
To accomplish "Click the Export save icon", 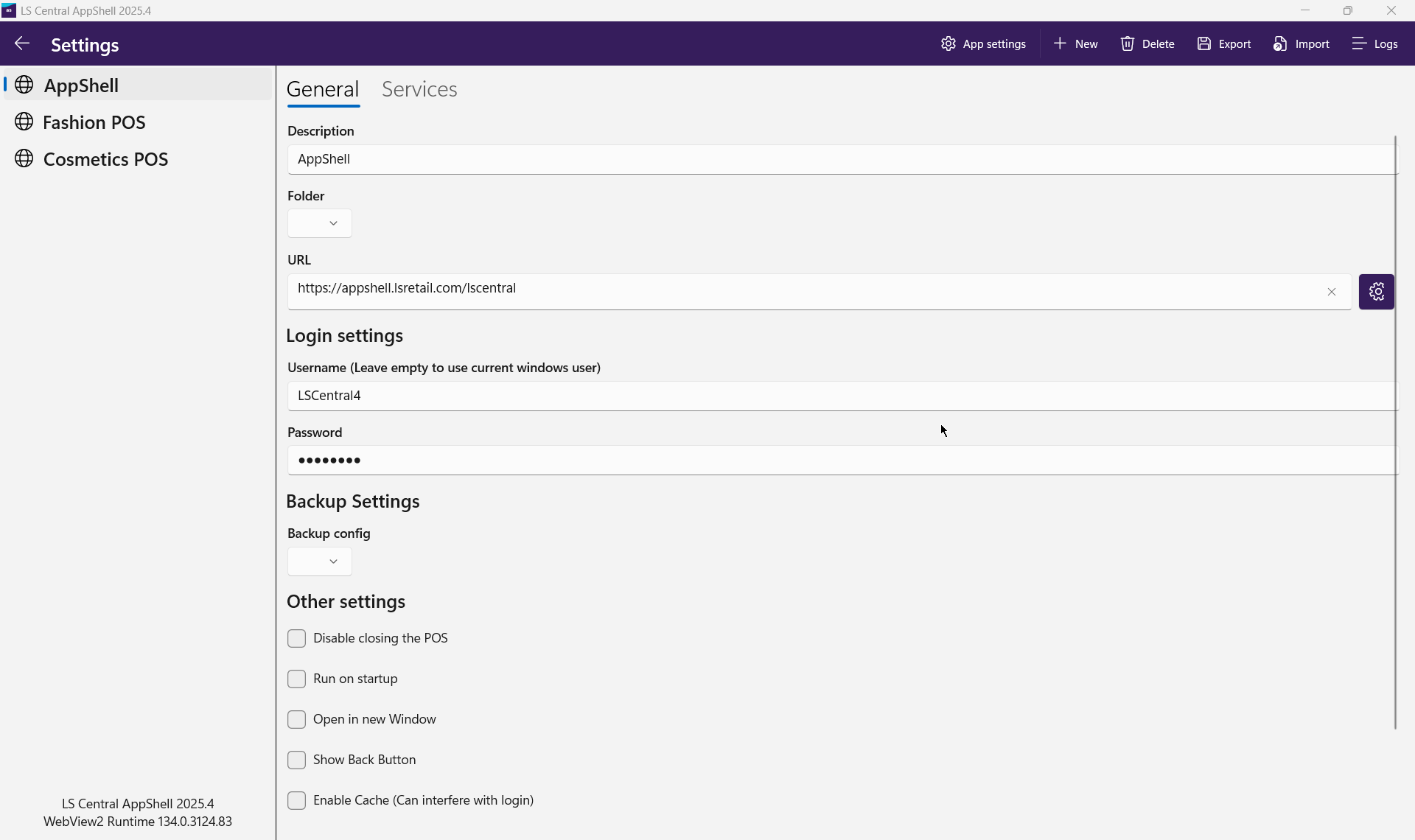I will pos(1204,44).
